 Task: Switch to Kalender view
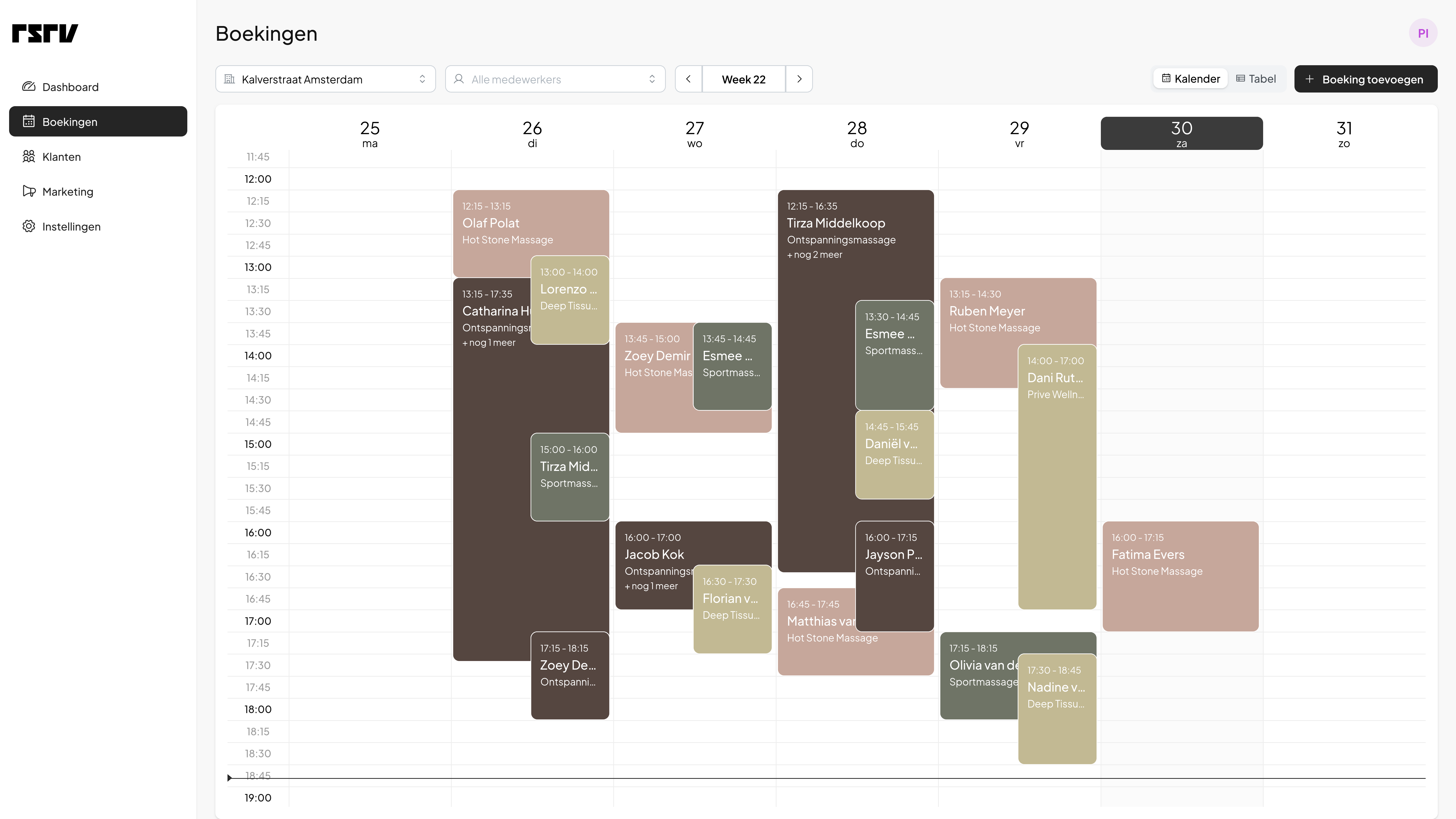point(1190,79)
